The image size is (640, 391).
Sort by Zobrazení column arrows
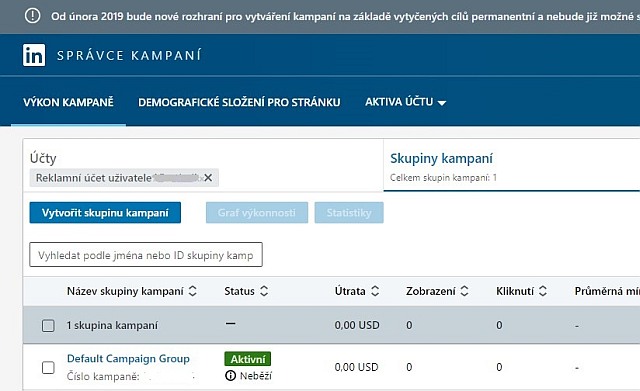pos(464,291)
